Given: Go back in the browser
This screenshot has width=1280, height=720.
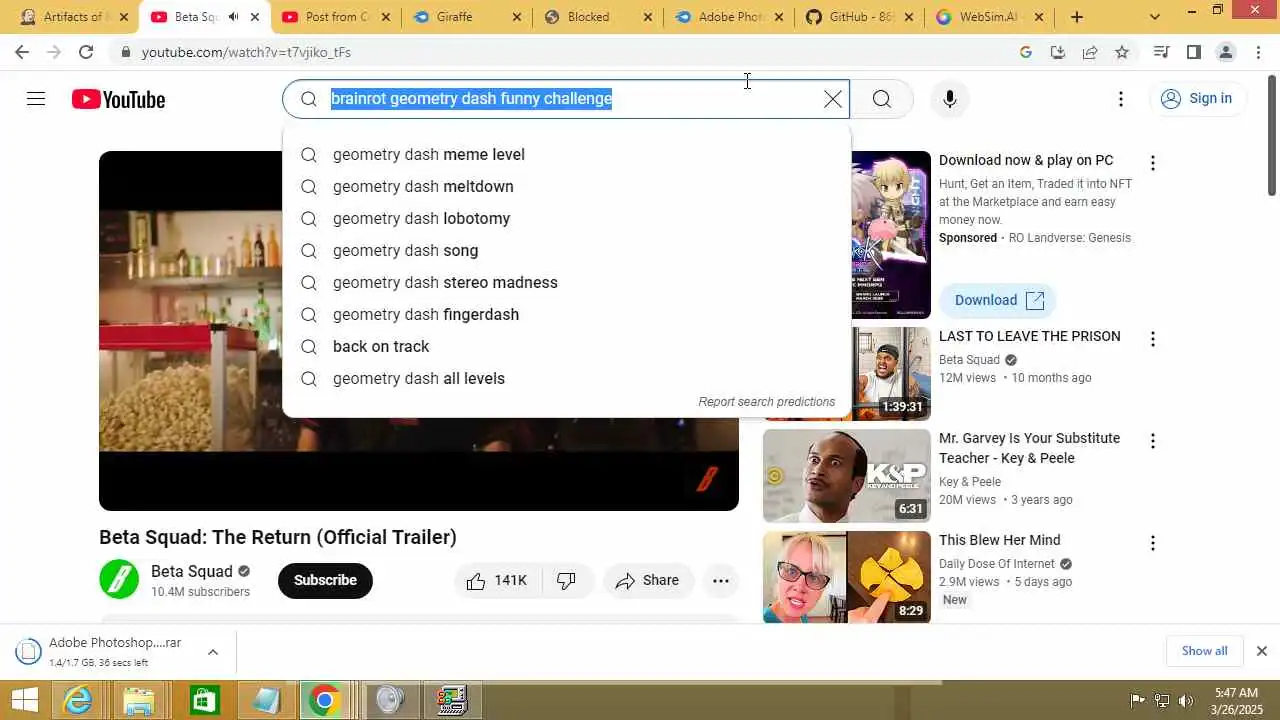Looking at the screenshot, I should tap(22, 52).
